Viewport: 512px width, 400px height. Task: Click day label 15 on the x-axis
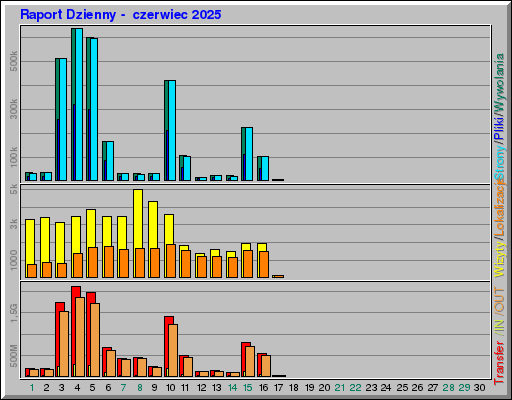point(247,388)
